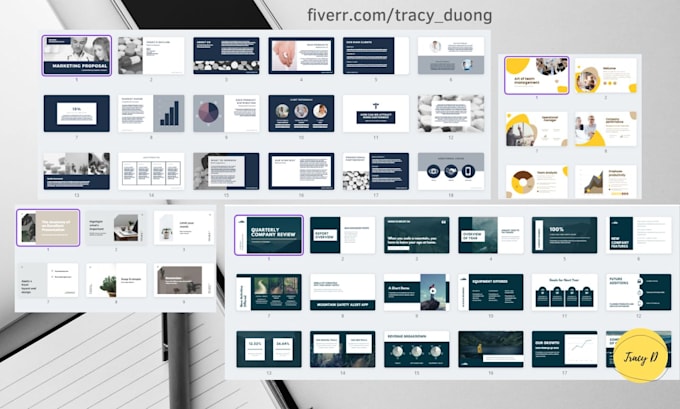
Task: Open slide 10 with three circular portraits
Action: pyautogui.click(x=301, y=113)
